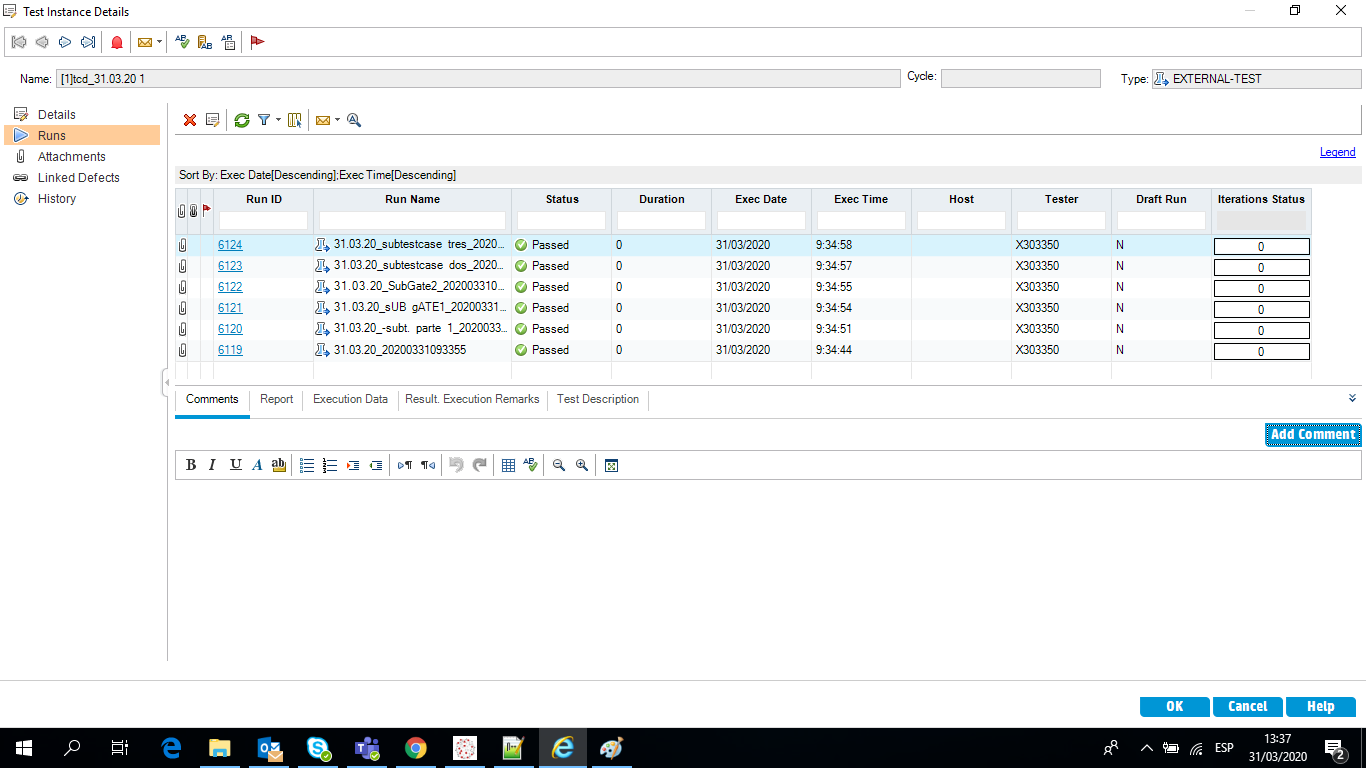Open run ID 6122 link
The height and width of the screenshot is (768, 1366).
coord(230,287)
